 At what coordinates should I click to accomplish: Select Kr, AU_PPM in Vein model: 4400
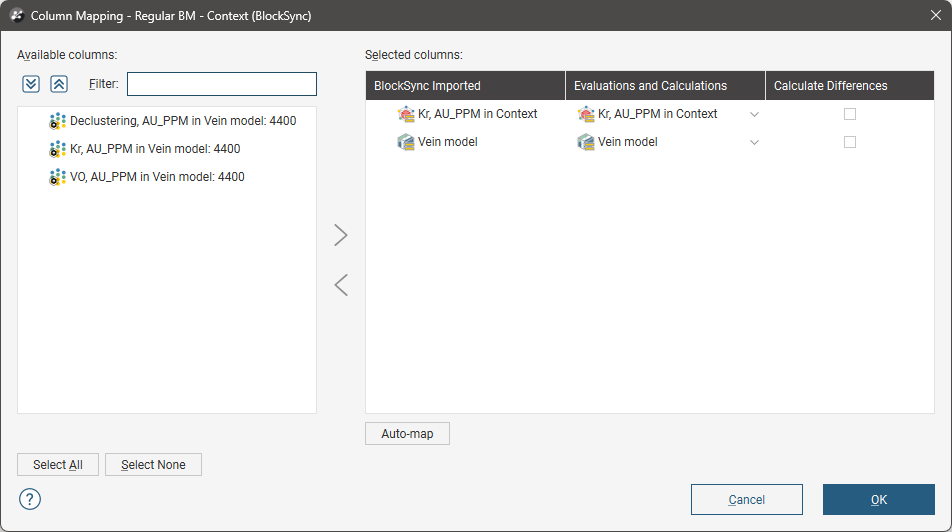[155, 149]
